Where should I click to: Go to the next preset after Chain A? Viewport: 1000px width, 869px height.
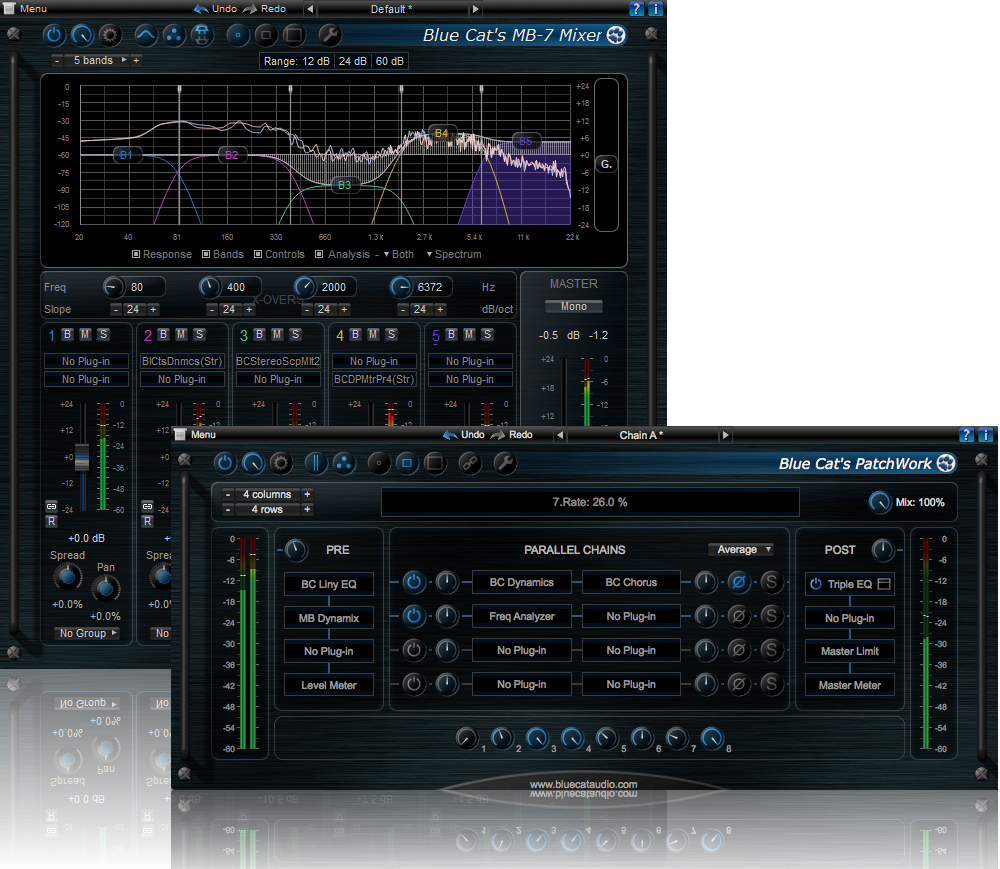point(725,435)
